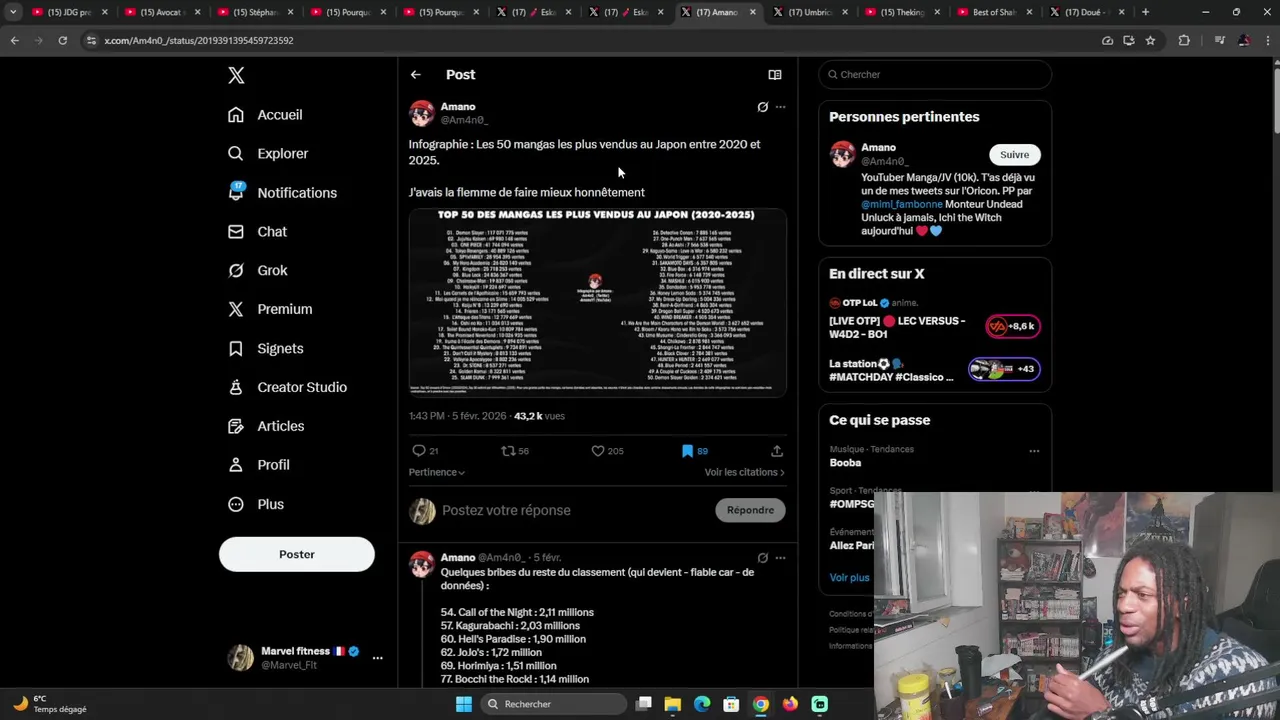Open more options for Booba trend
Image resolution: width=1280 pixels, height=720 pixels.
[1034, 451]
